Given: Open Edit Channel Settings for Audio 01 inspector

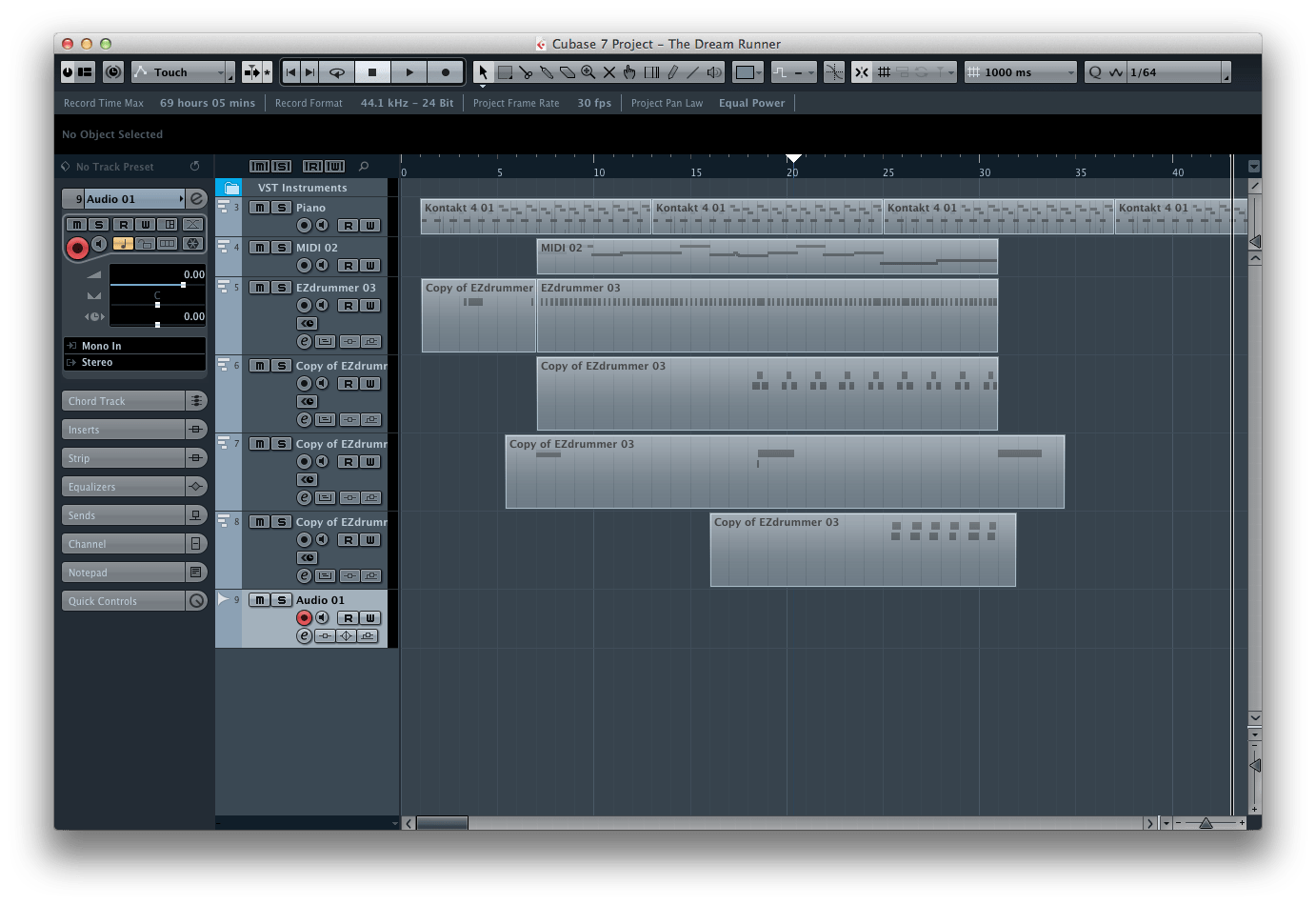Looking at the screenshot, I should click(196, 198).
